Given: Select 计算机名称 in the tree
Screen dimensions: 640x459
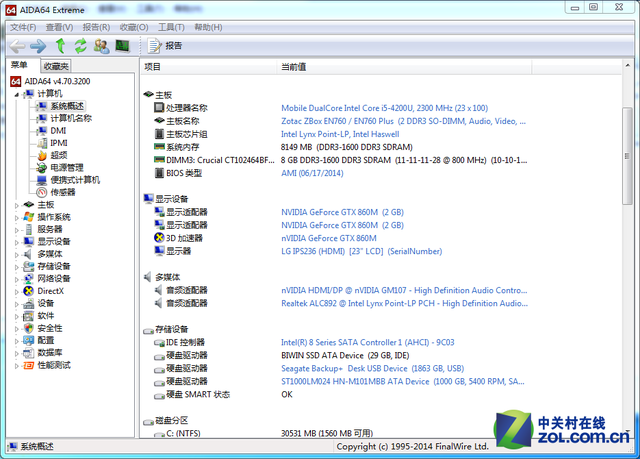Looking at the screenshot, I should click(x=71, y=118).
